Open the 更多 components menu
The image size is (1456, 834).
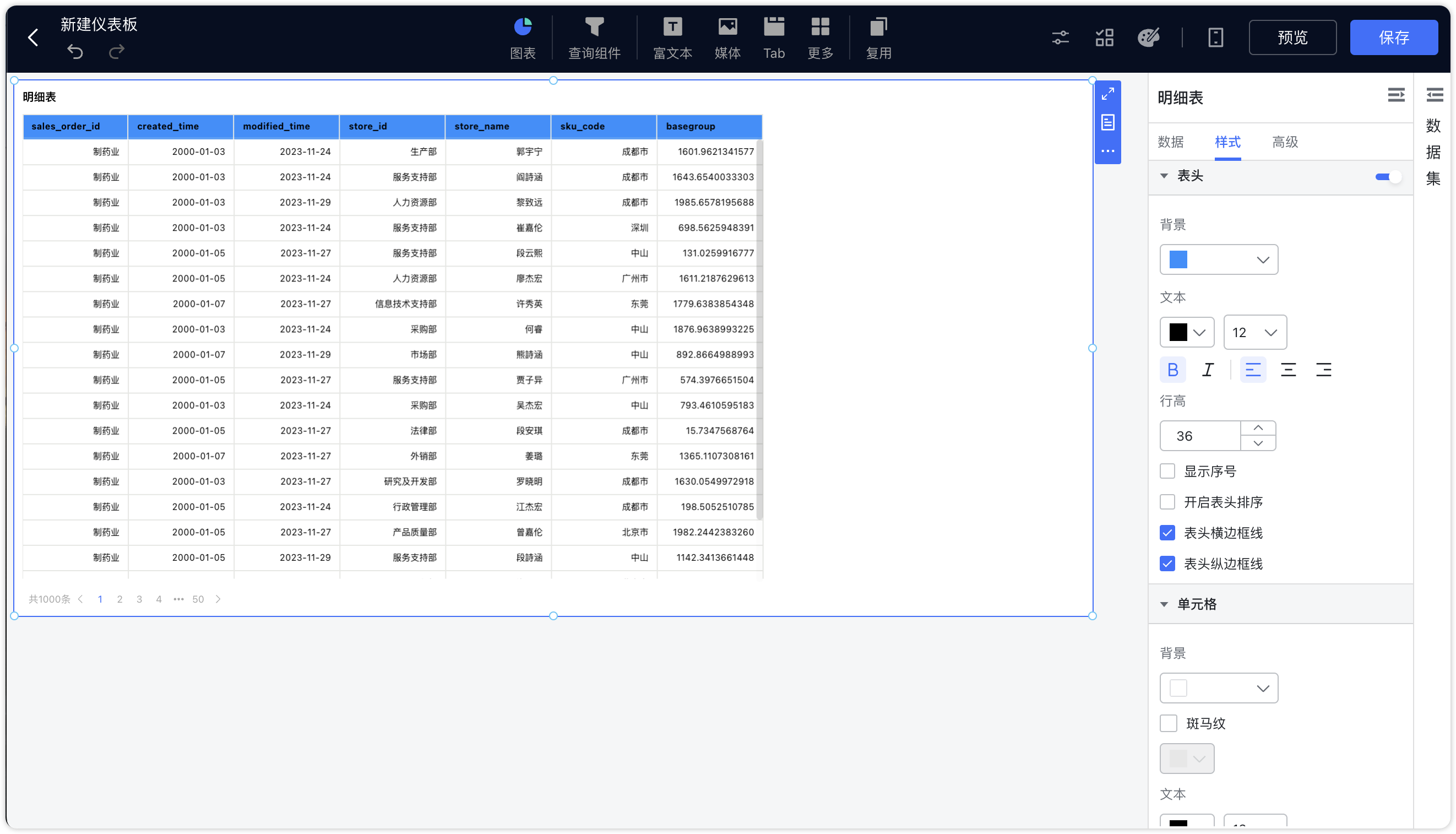click(x=821, y=39)
